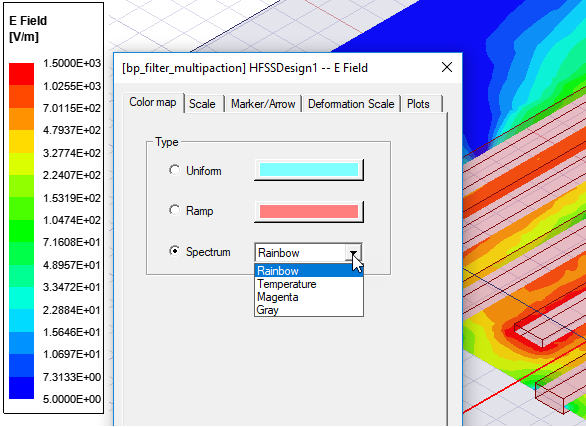Click legend value 1.0474E+02
The width and height of the screenshot is (586, 427).
click(72, 220)
